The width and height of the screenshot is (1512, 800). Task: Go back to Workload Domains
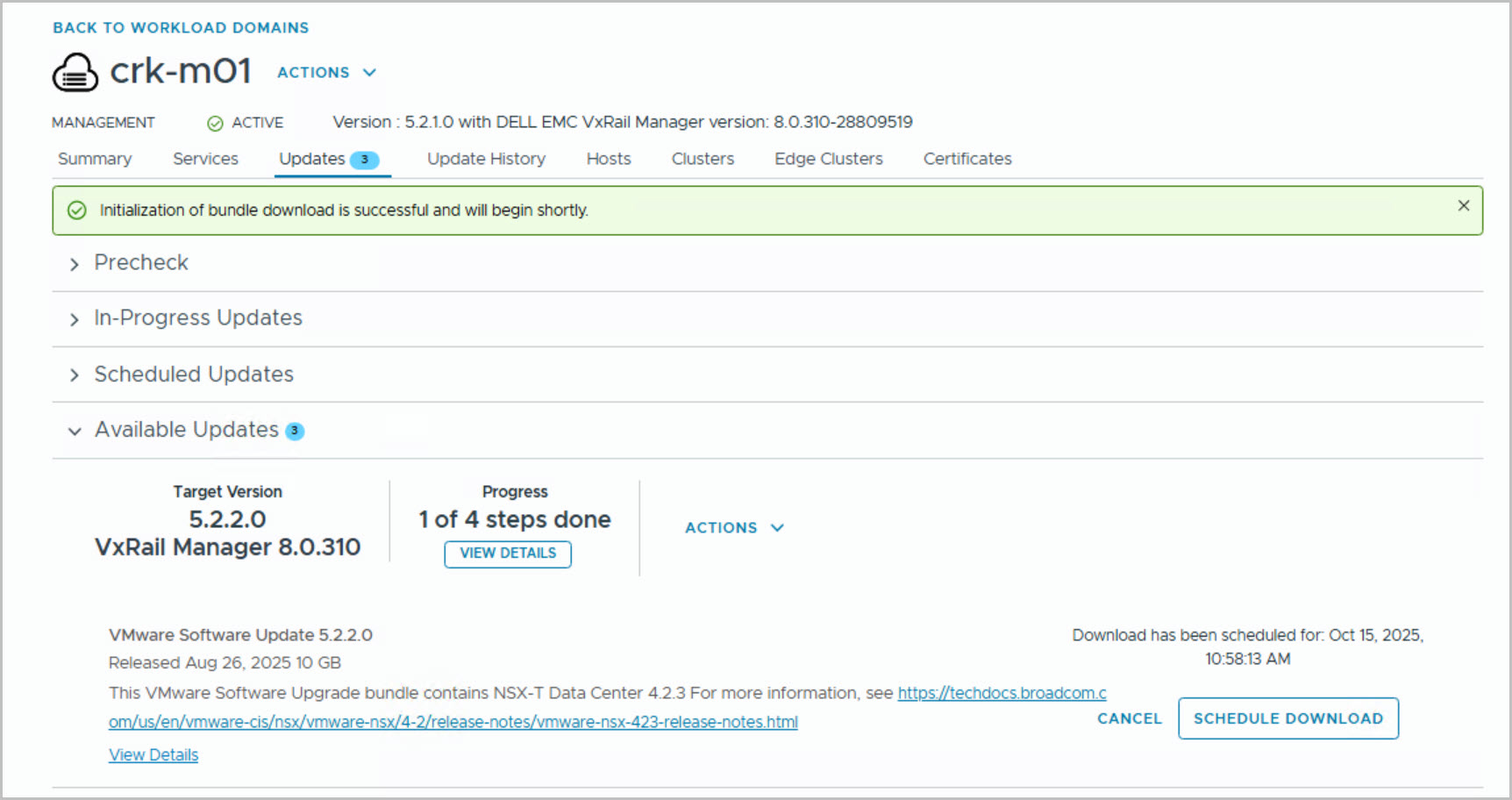[181, 28]
